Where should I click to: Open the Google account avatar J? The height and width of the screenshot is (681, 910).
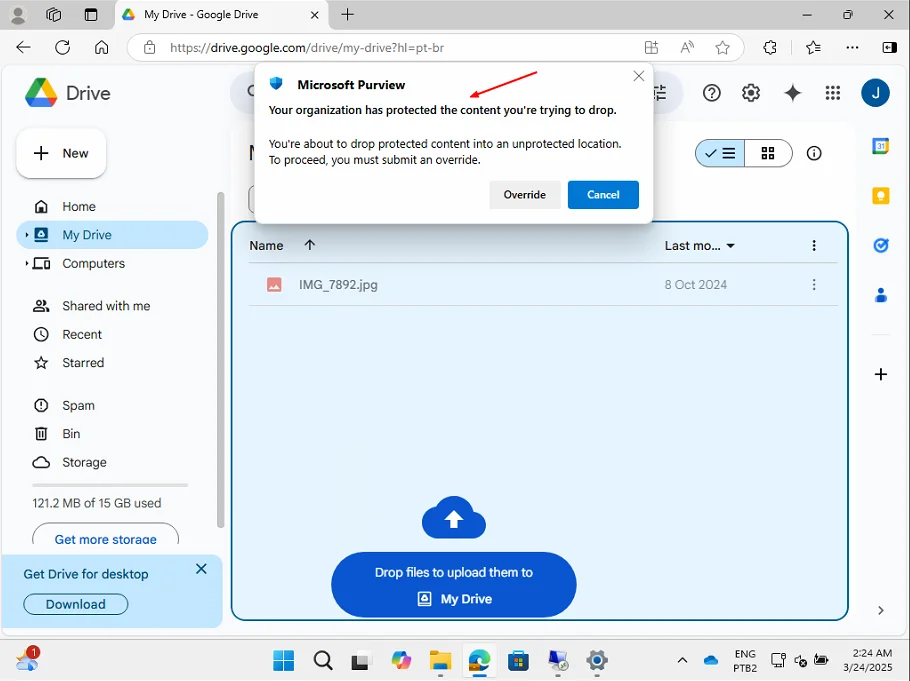875,93
